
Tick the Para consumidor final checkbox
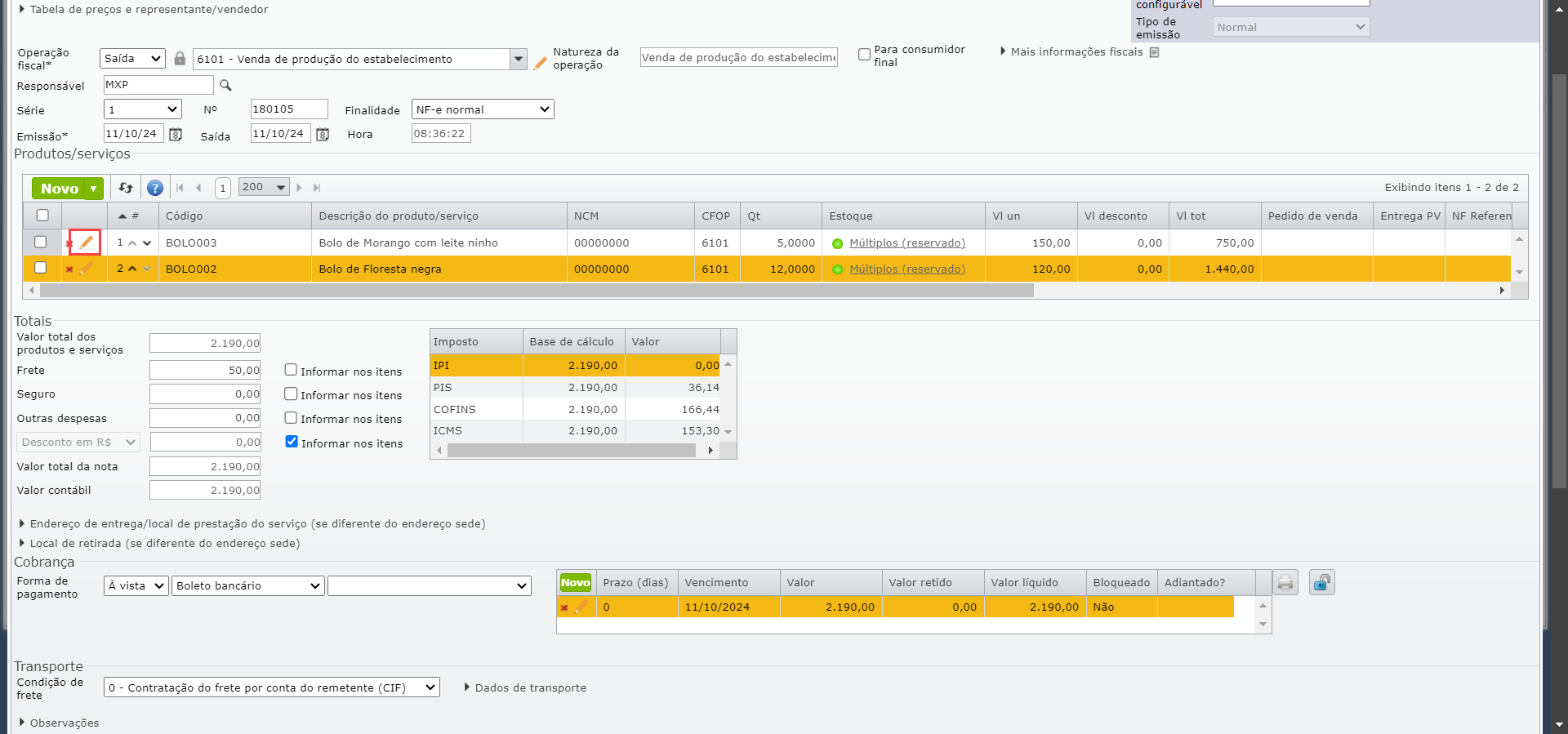point(864,55)
